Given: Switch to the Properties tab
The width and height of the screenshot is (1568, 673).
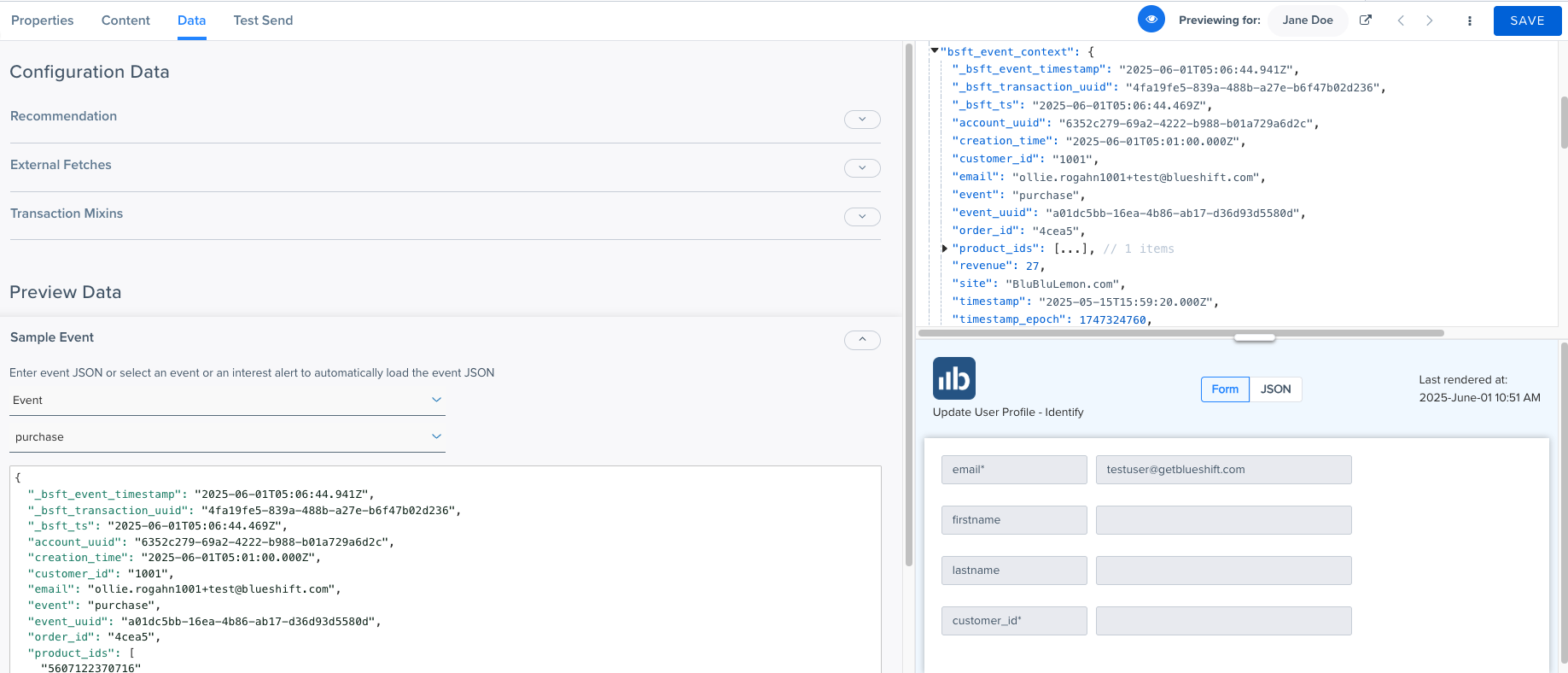Looking at the screenshot, I should (x=43, y=20).
